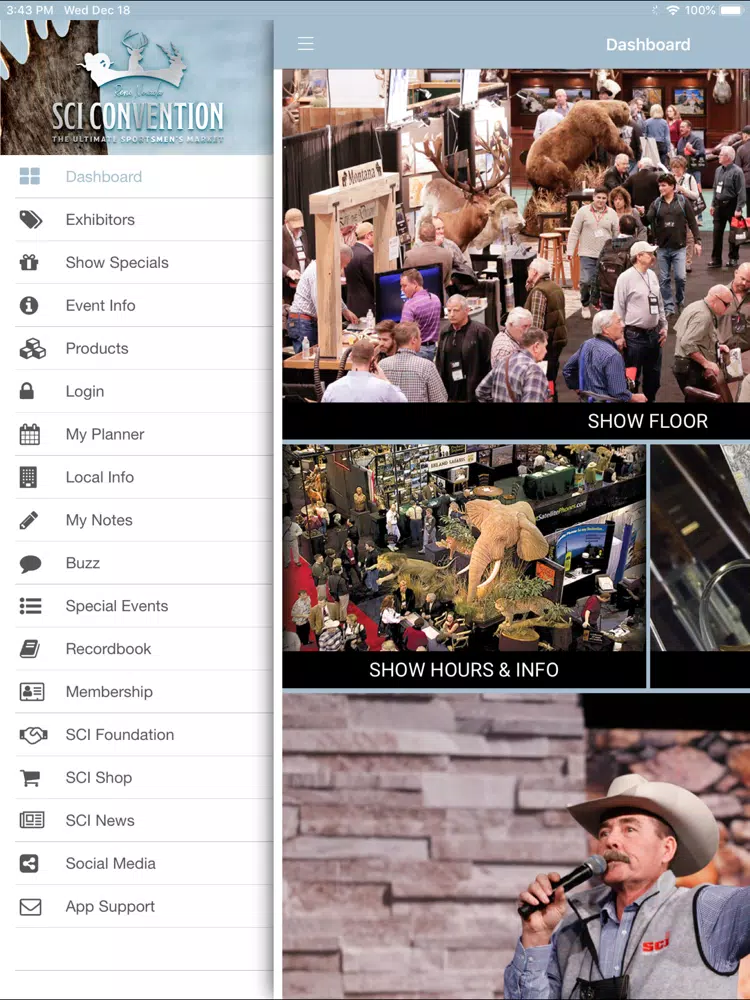Image resolution: width=750 pixels, height=1000 pixels.
Task: Tap the SCI Convention logo banner
Action: coord(136,87)
